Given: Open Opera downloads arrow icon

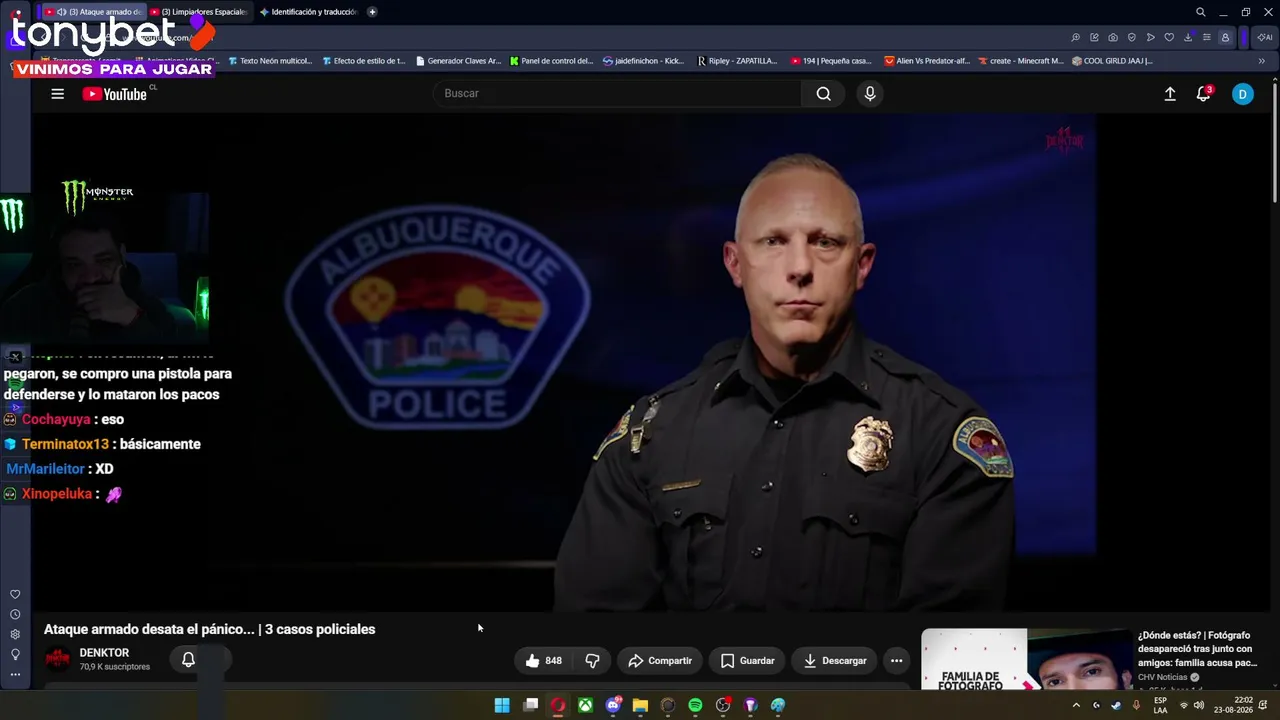Looking at the screenshot, I should [1188, 38].
